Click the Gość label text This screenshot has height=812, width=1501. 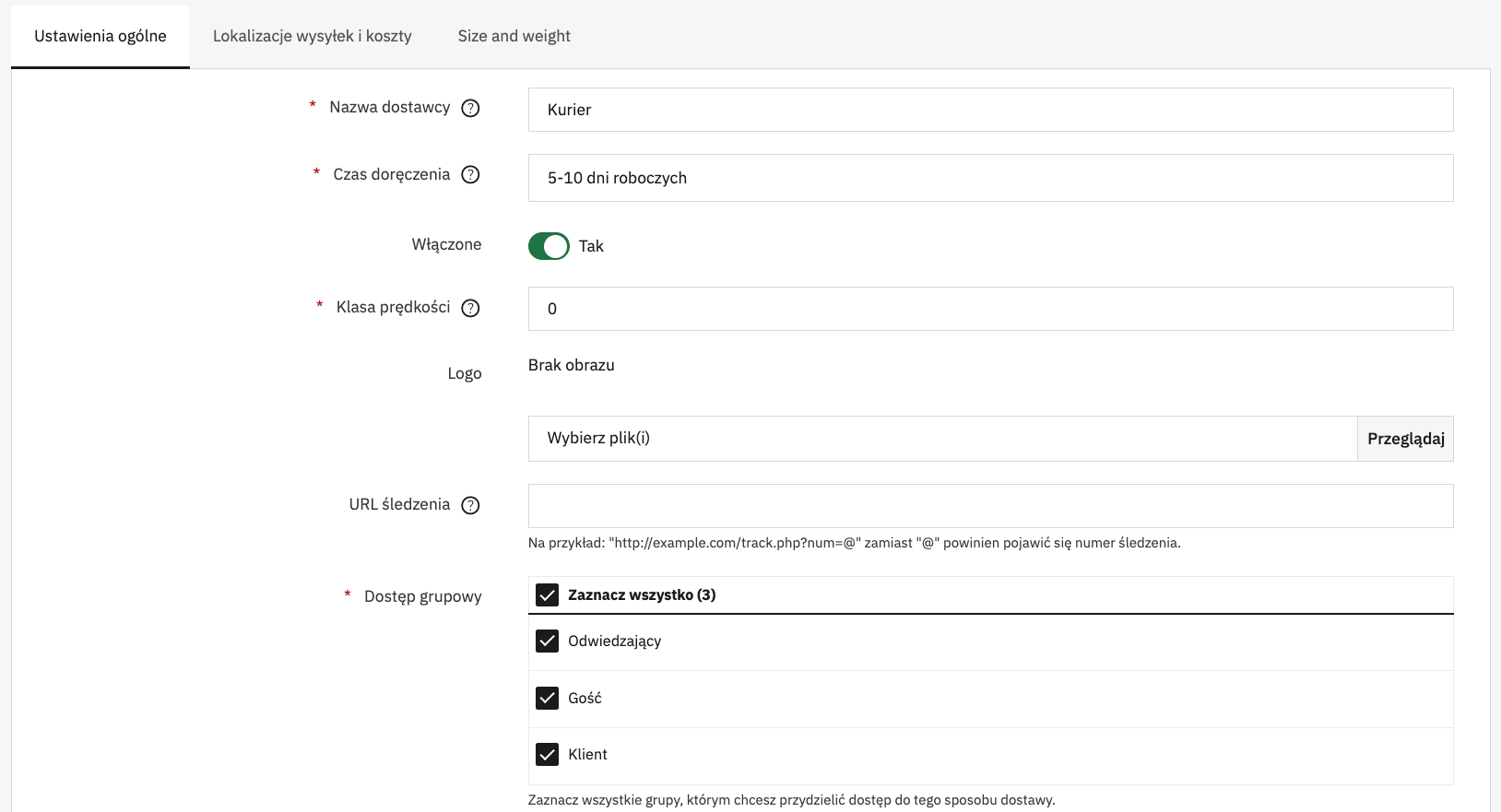coord(585,698)
